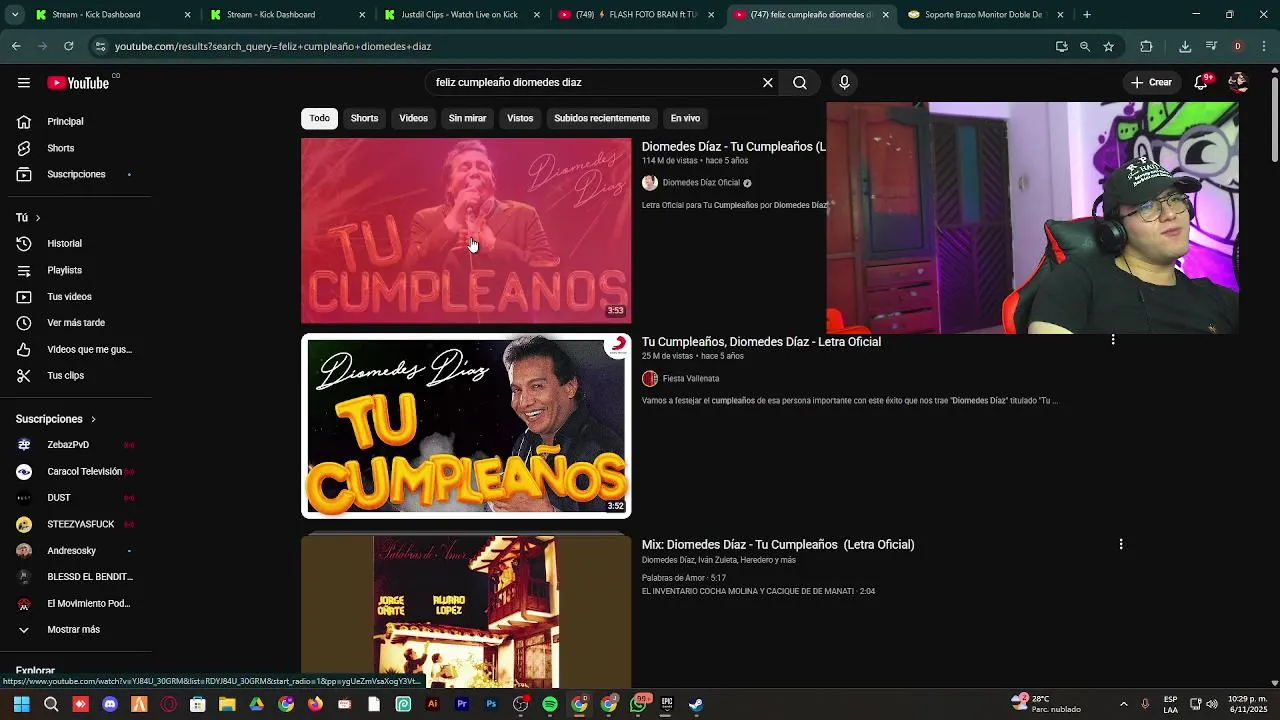Open the YouTube hamburger guide menu

click(x=24, y=83)
